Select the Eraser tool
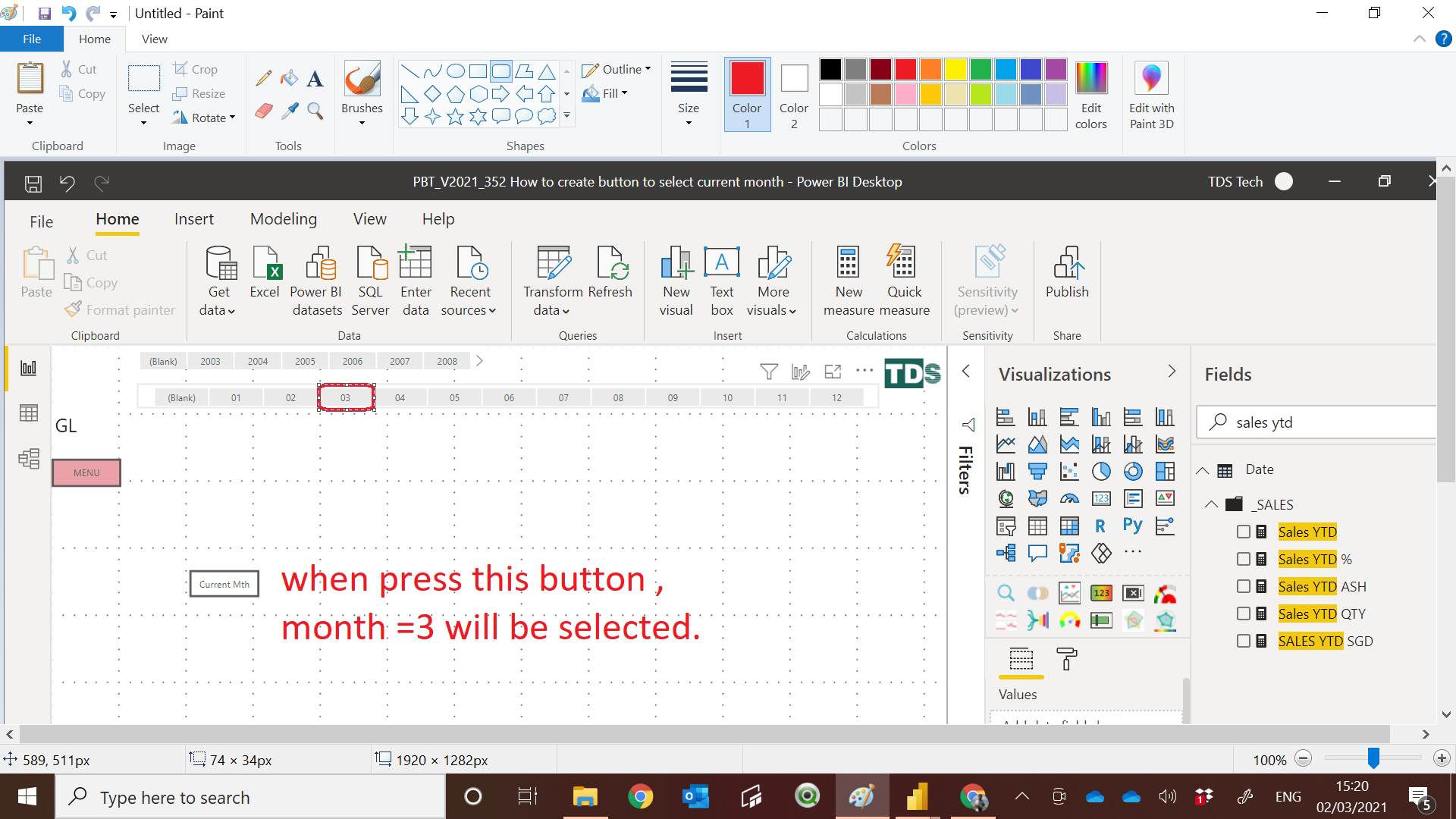 pos(263,111)
